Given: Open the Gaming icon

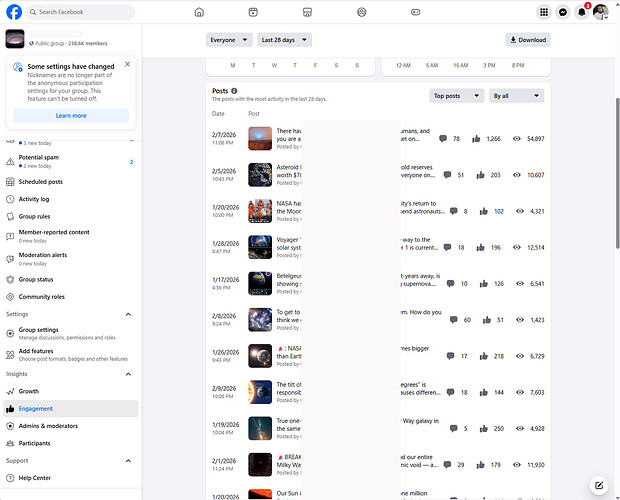Looking at the screenshot, I should click(x=415, y=12).
